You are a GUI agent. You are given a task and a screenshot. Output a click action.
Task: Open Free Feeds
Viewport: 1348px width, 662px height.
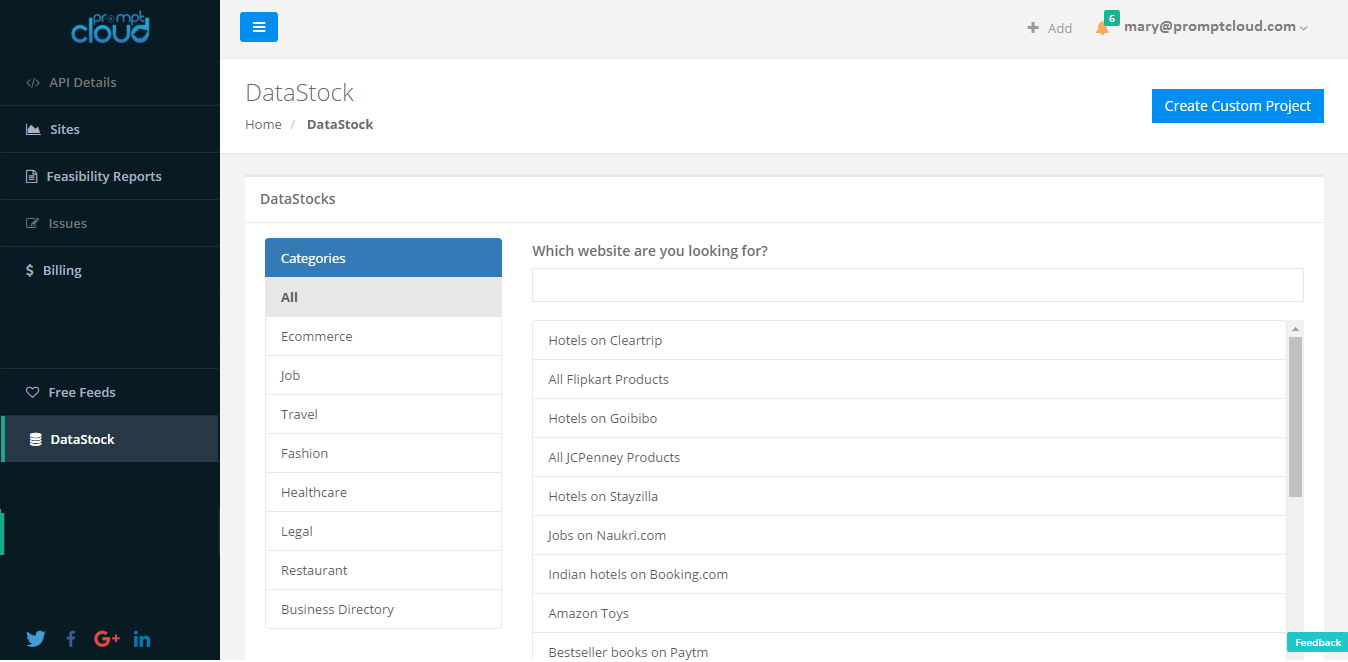click(x=110, y=392)
